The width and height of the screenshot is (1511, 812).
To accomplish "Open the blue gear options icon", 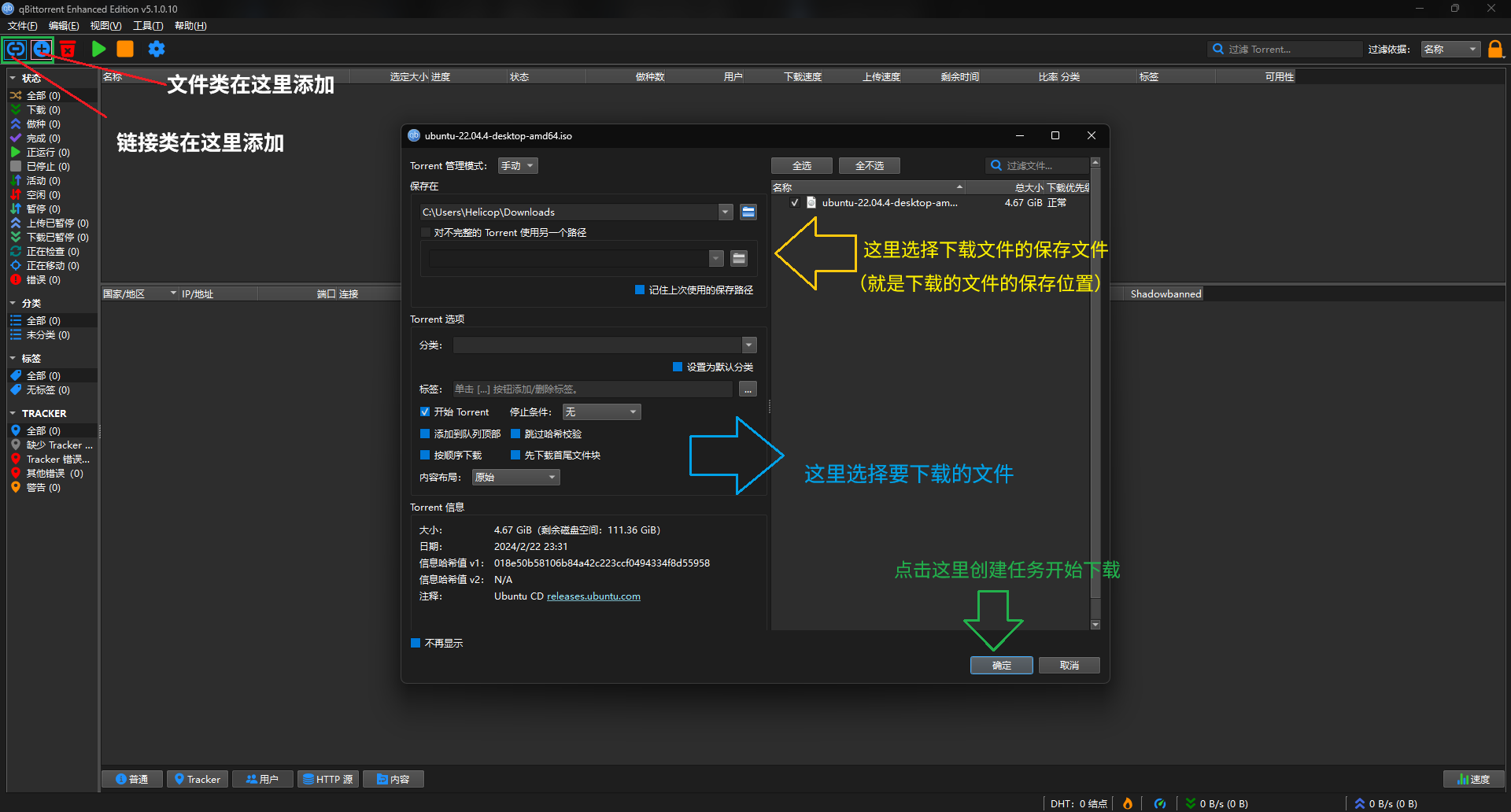I will (157, 49).
